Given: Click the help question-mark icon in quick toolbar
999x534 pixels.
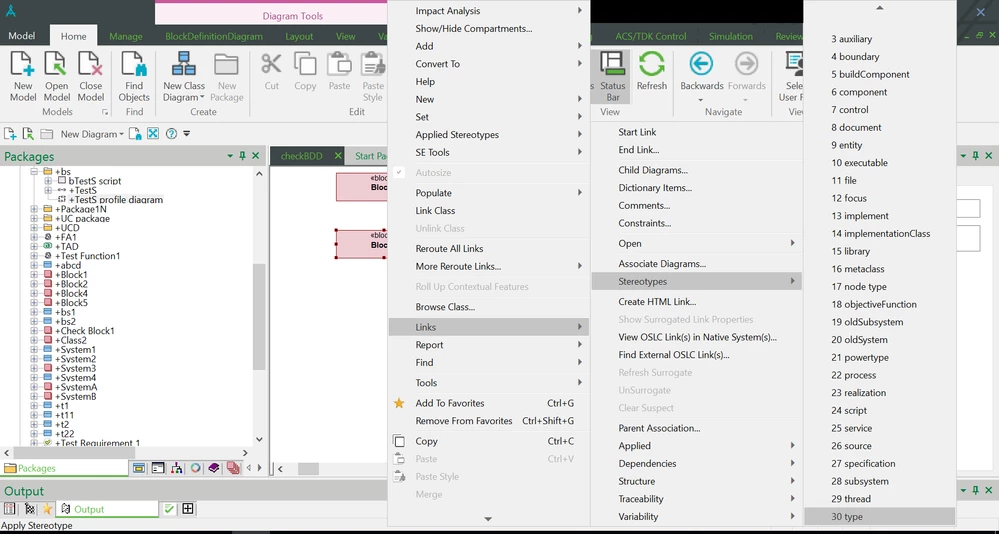Looking at the screenshot, I should coord(171,134).
